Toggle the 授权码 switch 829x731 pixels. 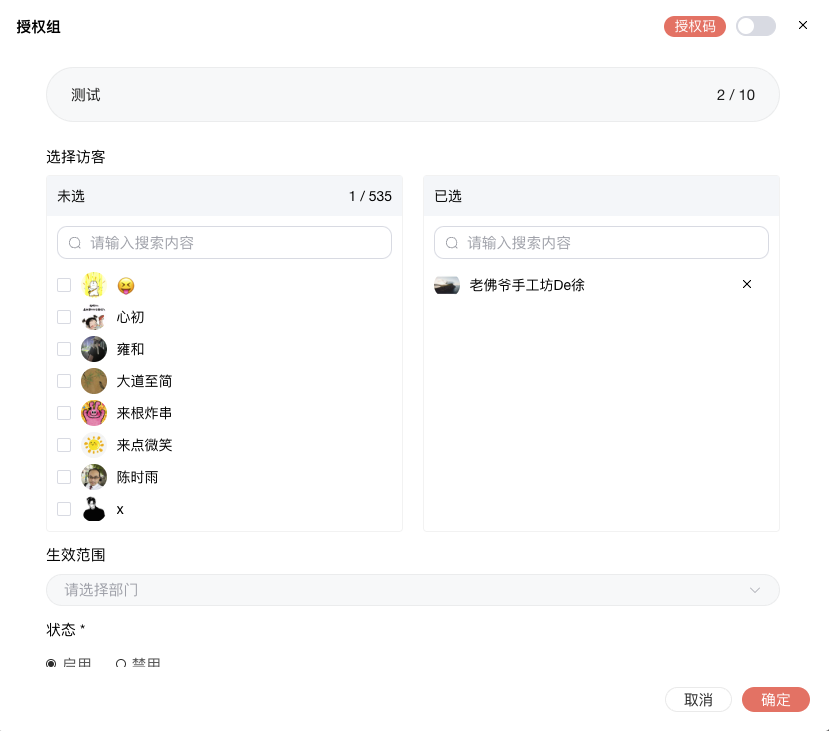pyautogui.click(x=755, y=26)
